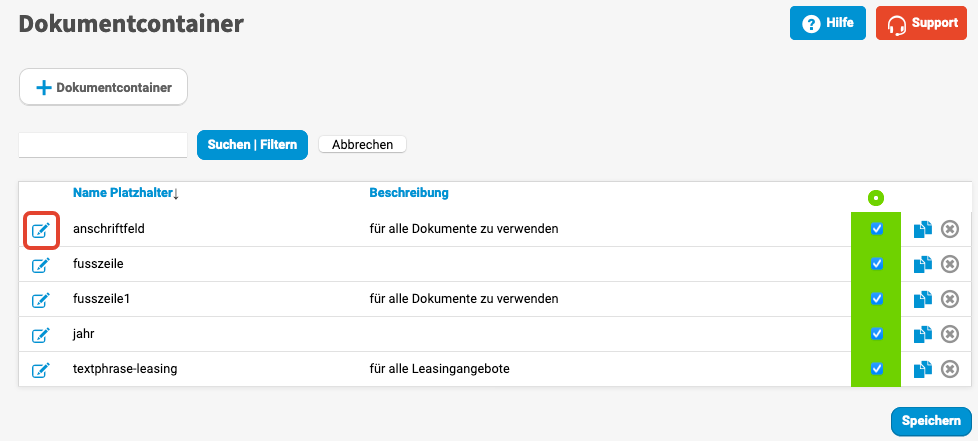The image size is (978, 441).
Task: Sort table by Beschreibung header
Action: click(x=408, y=193)
